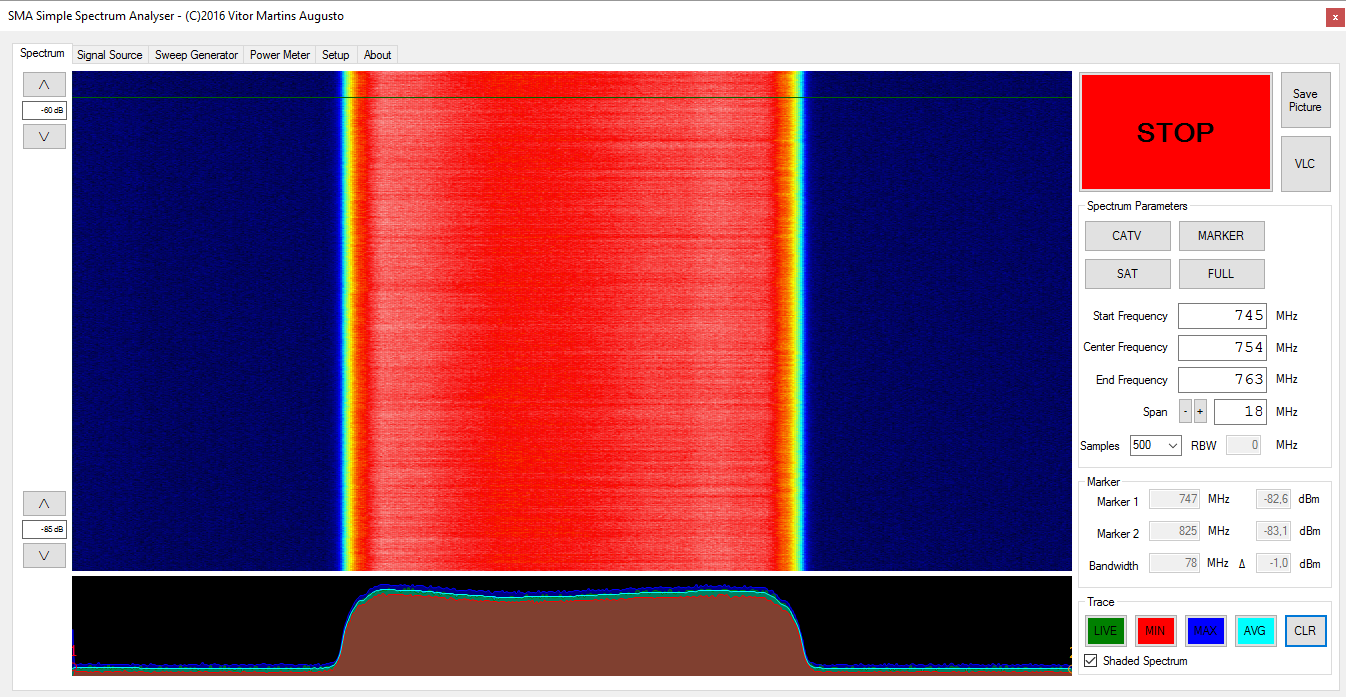1346x697 pixels.
Task: Open the Sweep Generator tab
Action: coord(196,55)
